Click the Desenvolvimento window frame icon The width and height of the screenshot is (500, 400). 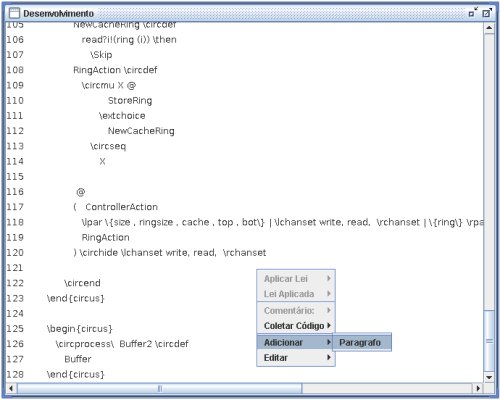click(14, 13)
